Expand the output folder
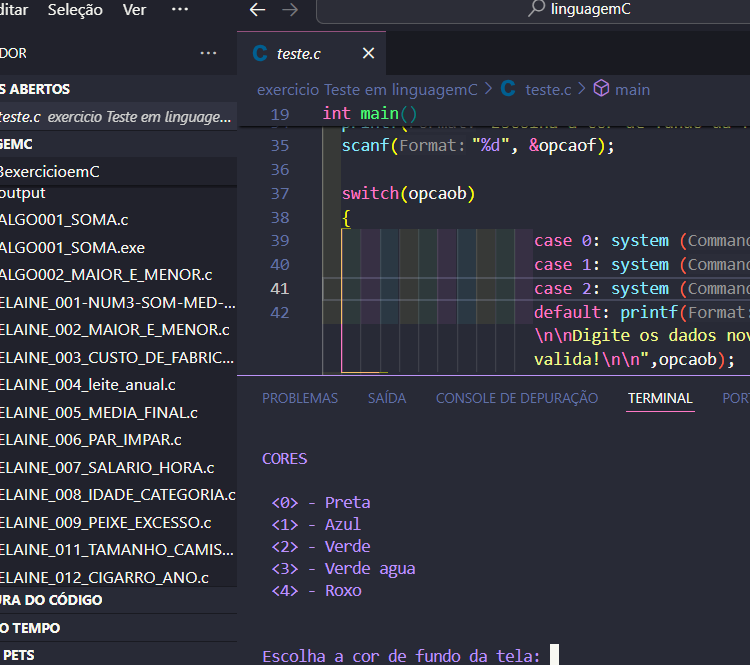Screen dimensions: 750x665 coord(118,193)
